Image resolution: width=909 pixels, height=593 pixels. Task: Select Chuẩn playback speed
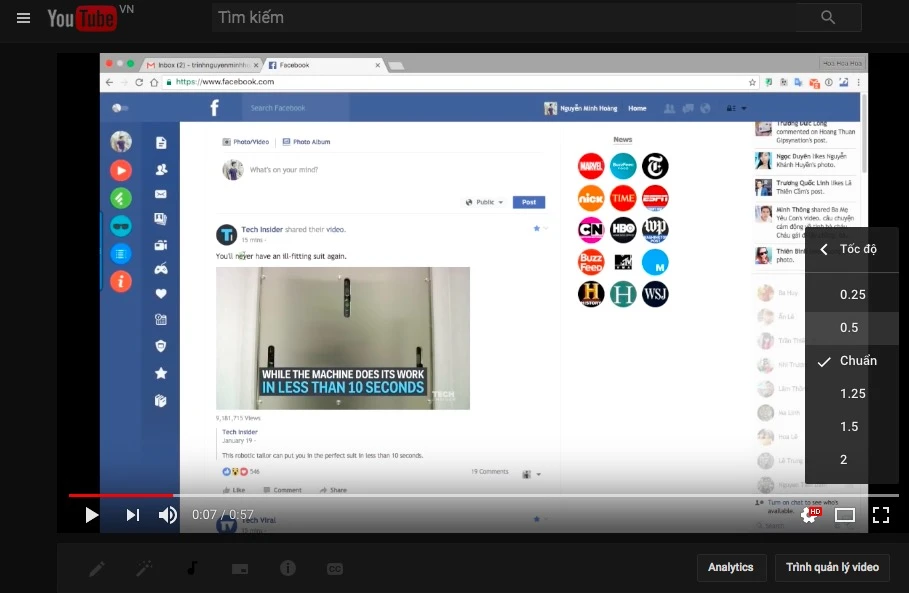tap(858, 360)
